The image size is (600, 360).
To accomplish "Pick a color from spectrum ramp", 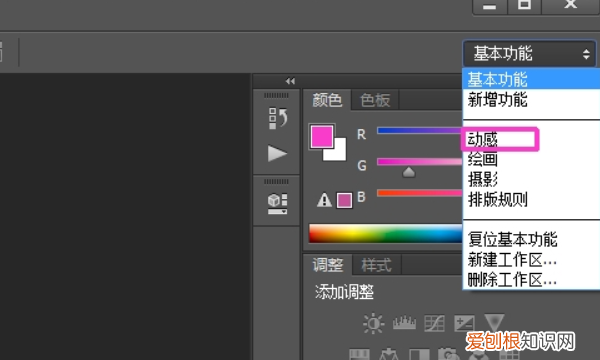I will tap(386, 233).
